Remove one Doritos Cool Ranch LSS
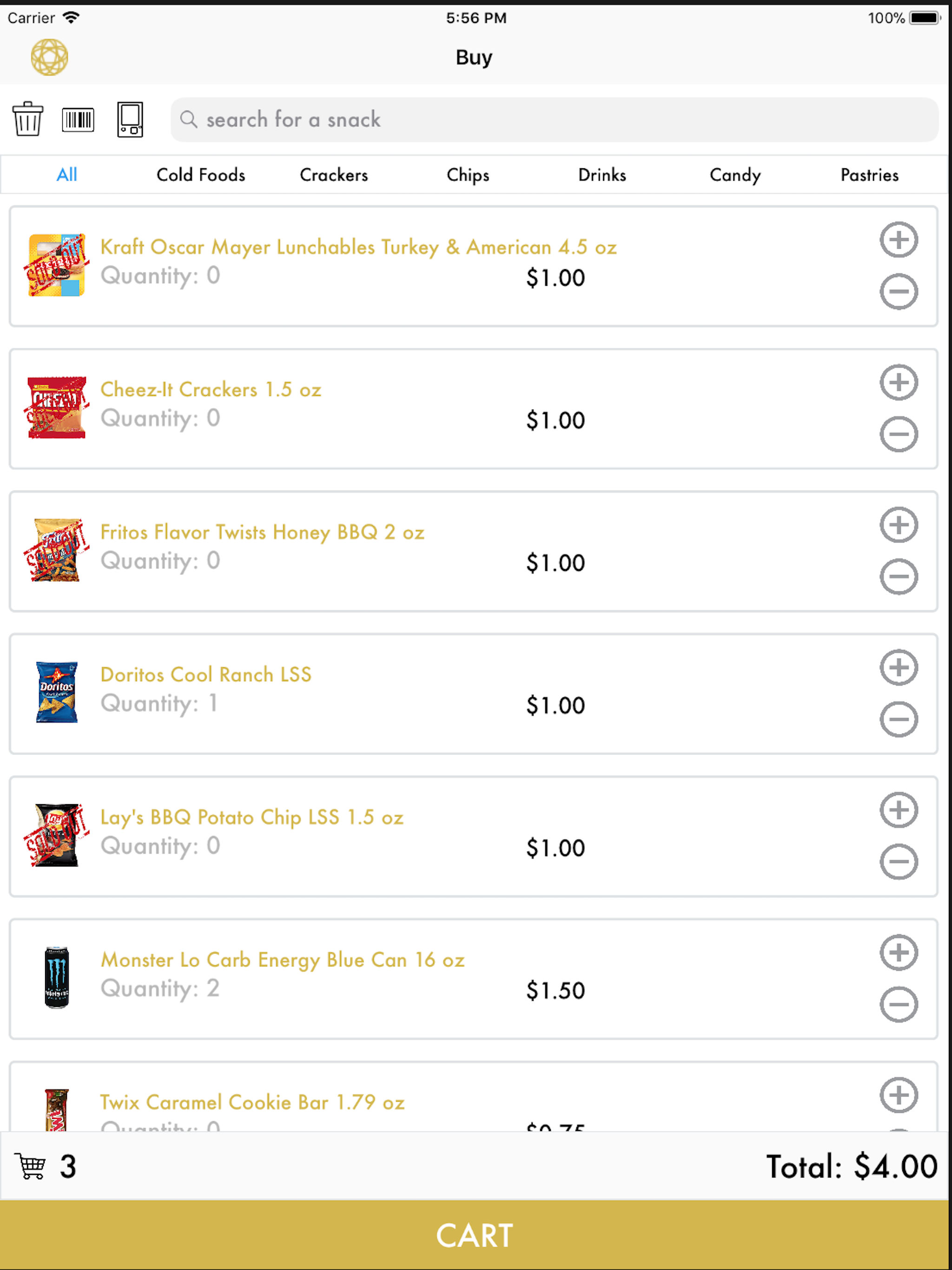The image size is (952, 1270). pyautogui.click(x=899, y=719)
